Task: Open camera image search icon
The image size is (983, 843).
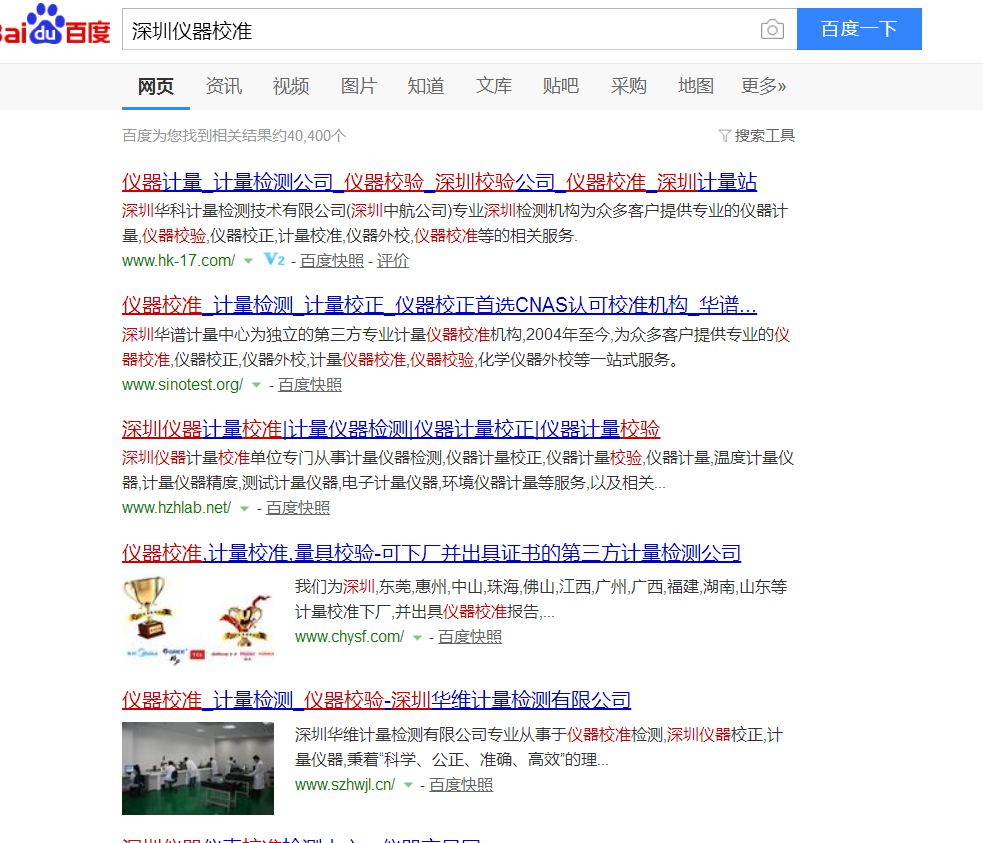Action: 772,29
